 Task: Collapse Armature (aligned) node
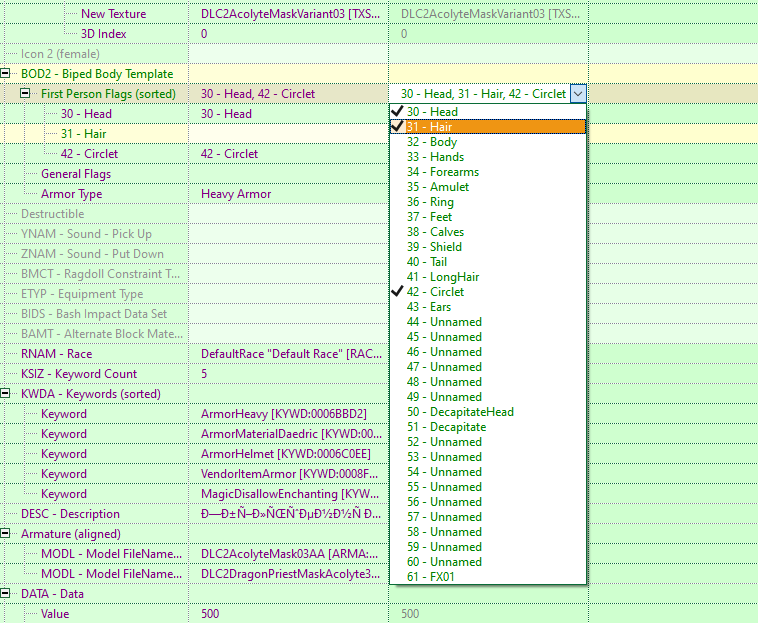(x=5, y=533)
